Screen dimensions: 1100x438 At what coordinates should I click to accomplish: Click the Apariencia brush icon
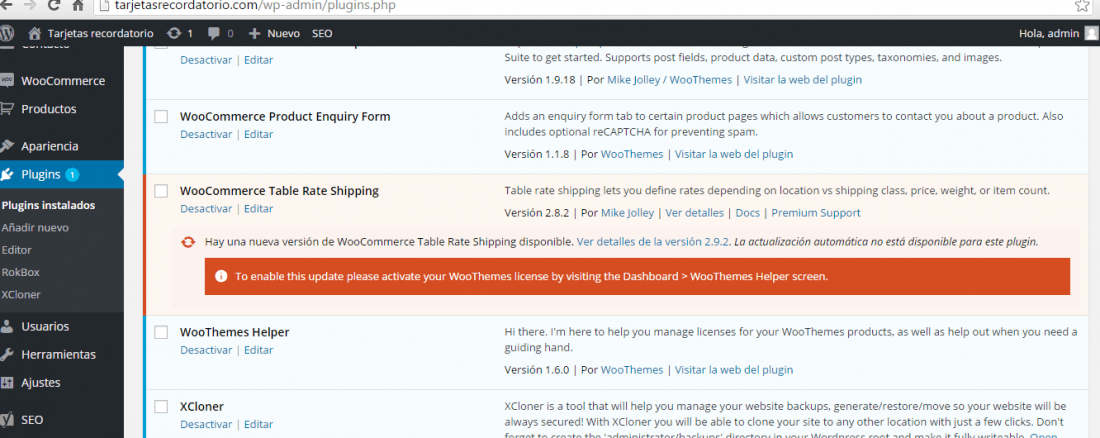tap(7, 146)
